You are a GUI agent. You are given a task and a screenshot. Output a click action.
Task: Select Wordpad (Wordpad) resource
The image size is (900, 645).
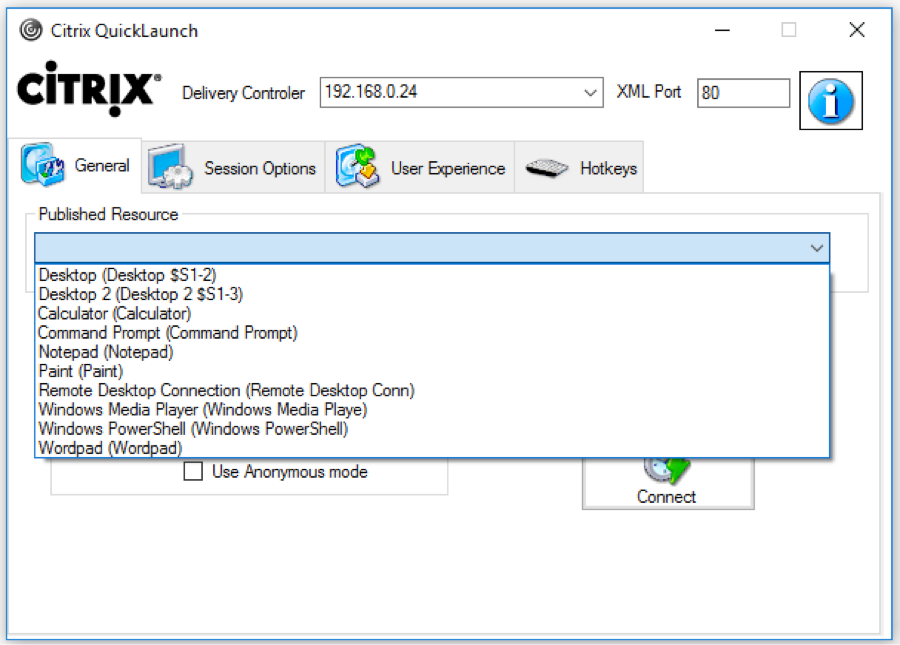tap(432, 448)
